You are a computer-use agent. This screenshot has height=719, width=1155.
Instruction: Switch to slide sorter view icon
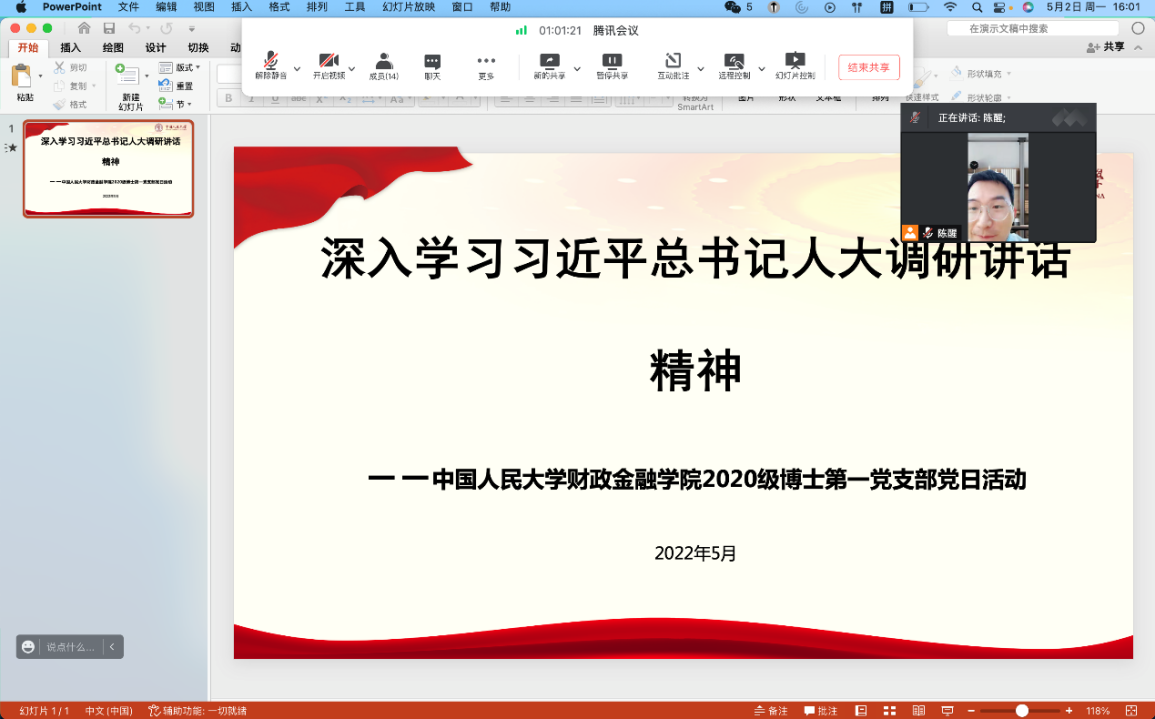(889, 711)
